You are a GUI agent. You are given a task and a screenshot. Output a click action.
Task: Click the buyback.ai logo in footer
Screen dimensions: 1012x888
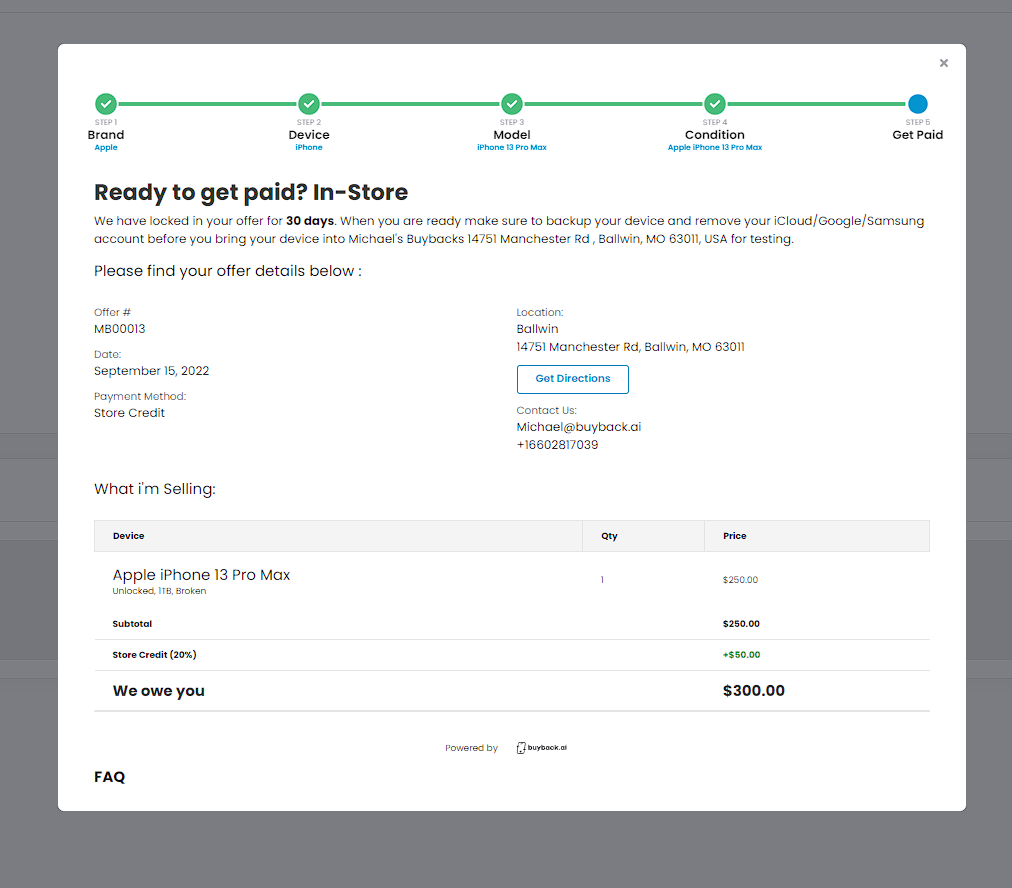(x=542, y=748)
